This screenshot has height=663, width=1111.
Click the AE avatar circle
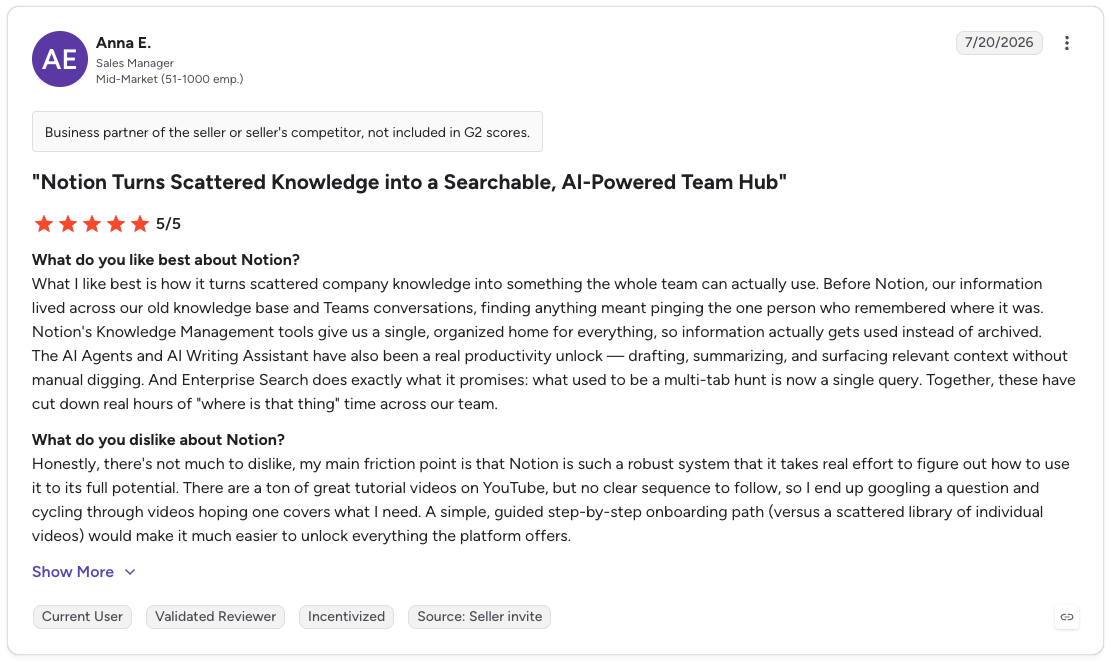pos(60,59)
